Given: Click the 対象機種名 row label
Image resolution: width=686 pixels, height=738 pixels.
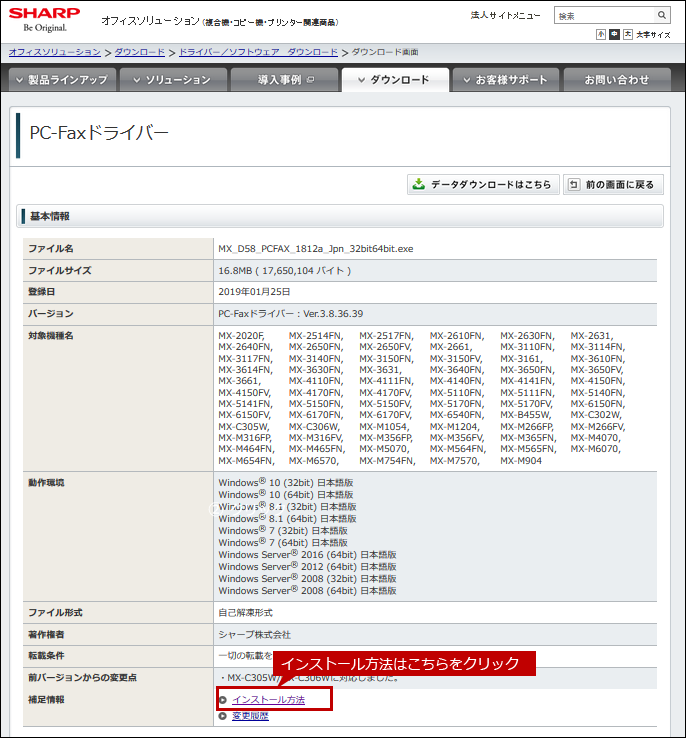Looking at the screenshot, I should coord(50,336).
